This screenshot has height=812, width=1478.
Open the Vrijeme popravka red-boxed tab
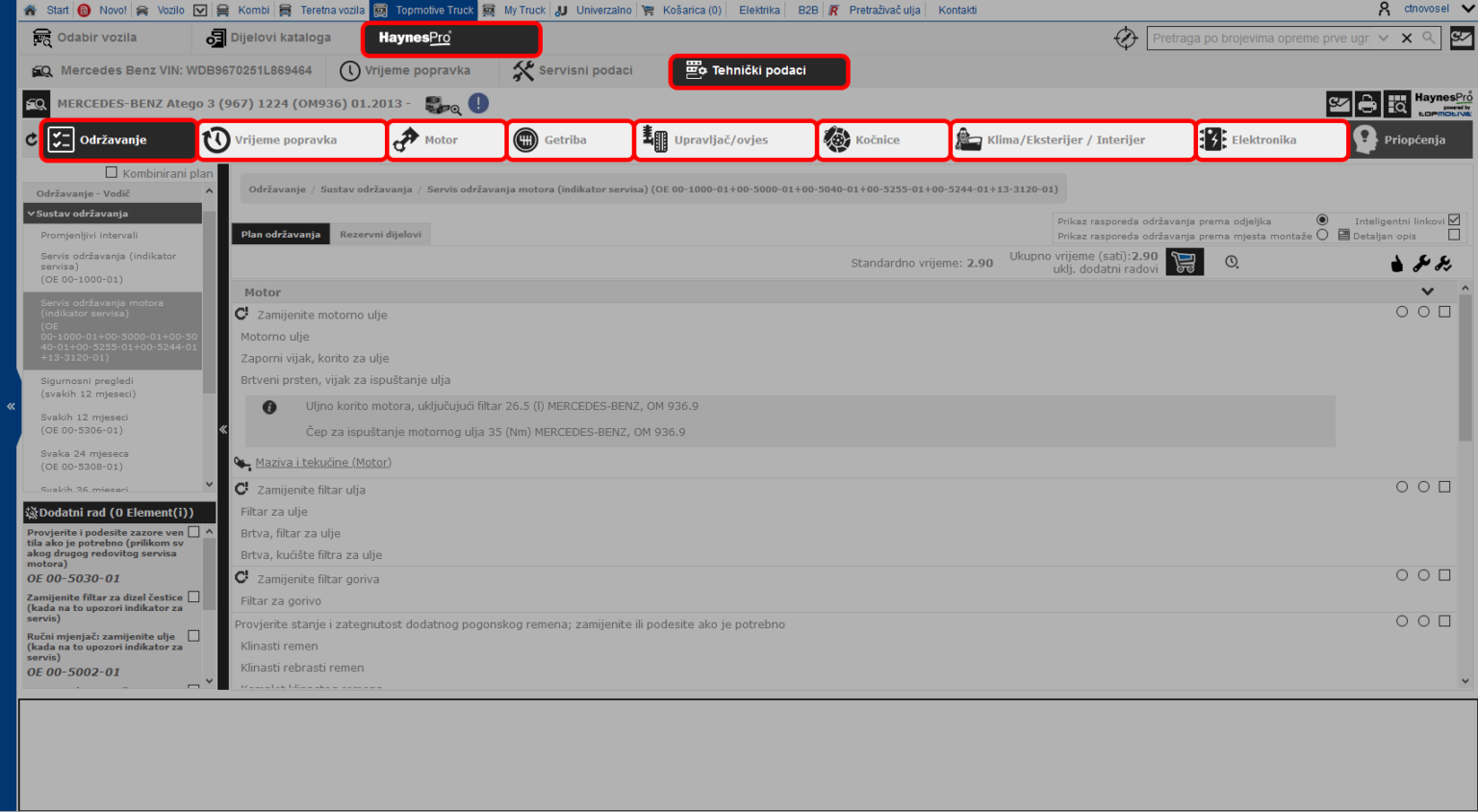point(293,140)
